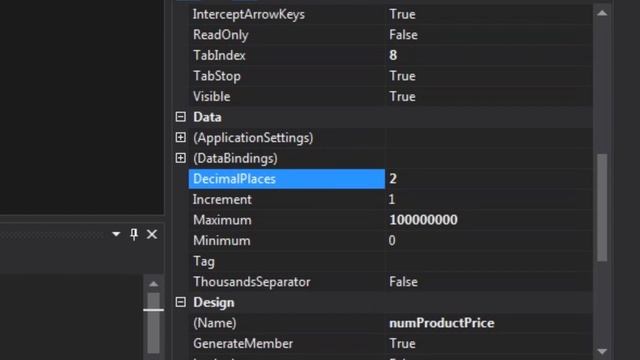Screen dimensions: 640x360
Task: Click the TabStop True value
Action: pos(402,76)
